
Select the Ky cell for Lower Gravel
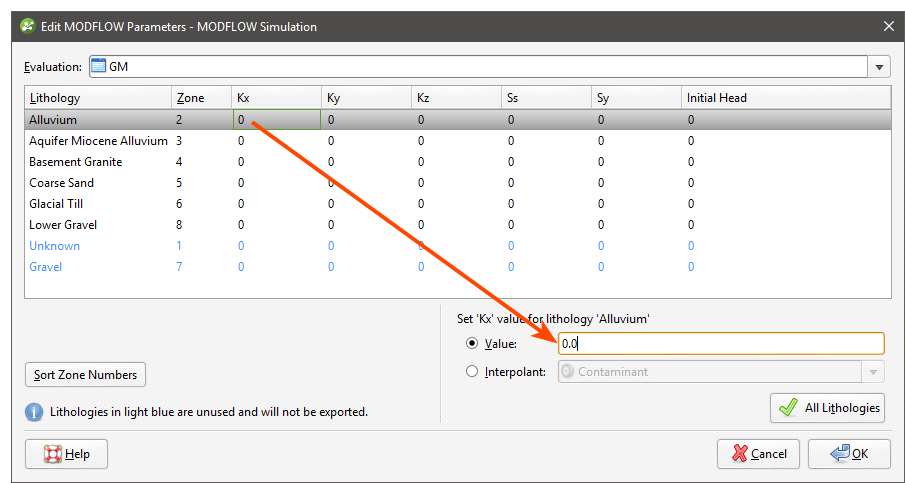coord(366,224)
